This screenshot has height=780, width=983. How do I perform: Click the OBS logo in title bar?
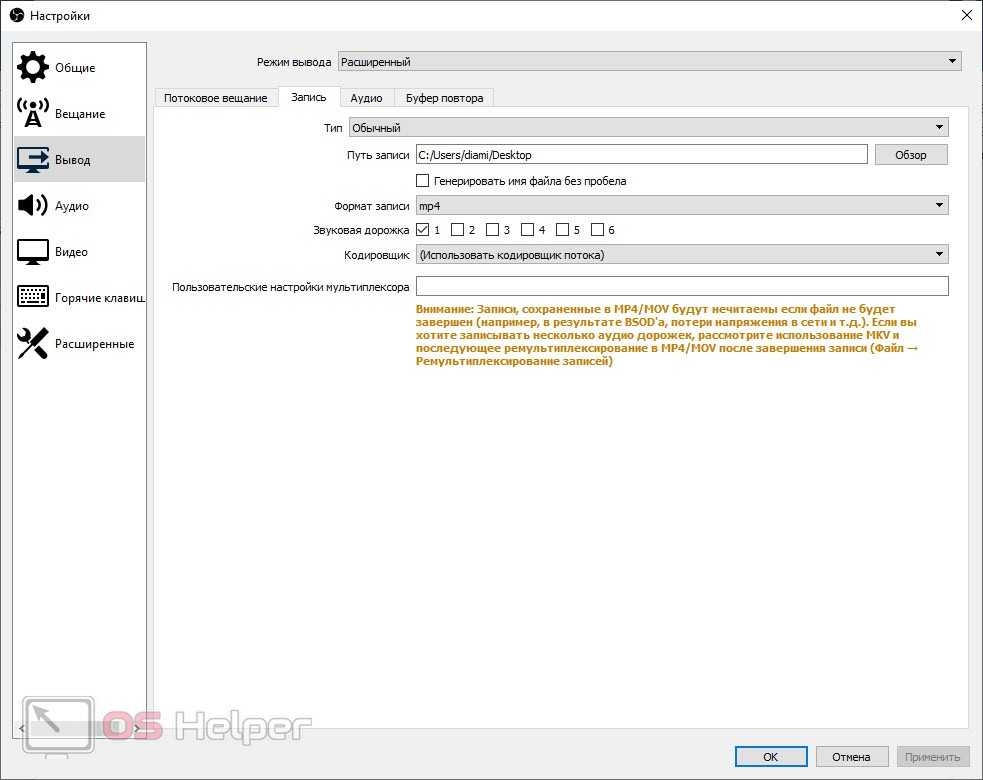point(16,15)
